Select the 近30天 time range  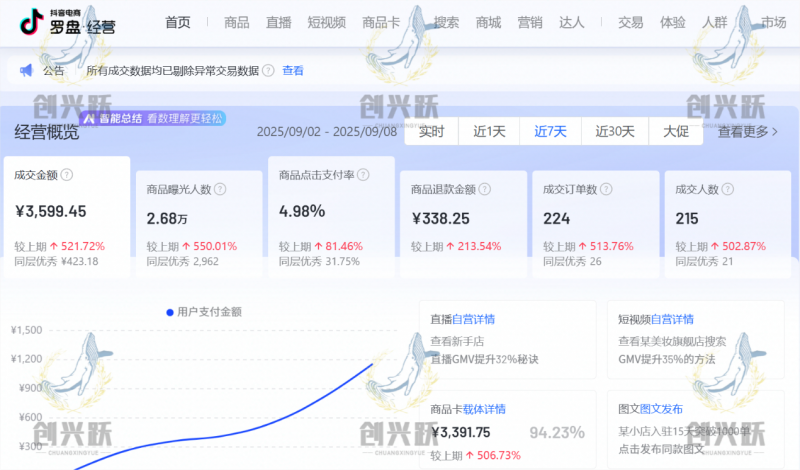click(615, 131)
